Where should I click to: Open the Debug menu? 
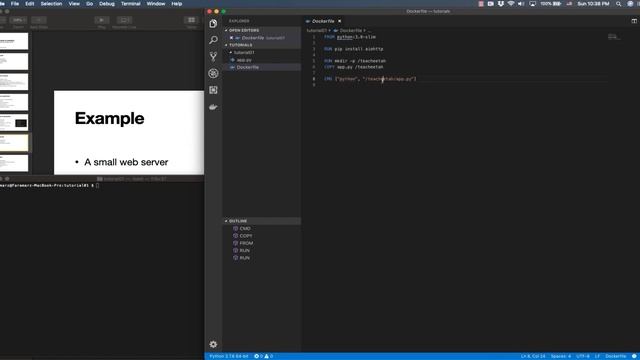[x=107, y=4]
